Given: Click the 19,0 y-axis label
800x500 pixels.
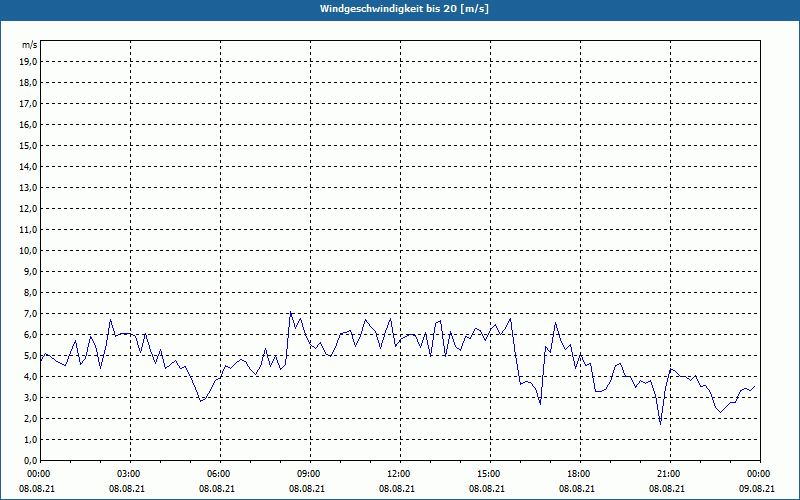Looking at the screenshot, I should tap(28, 62).
